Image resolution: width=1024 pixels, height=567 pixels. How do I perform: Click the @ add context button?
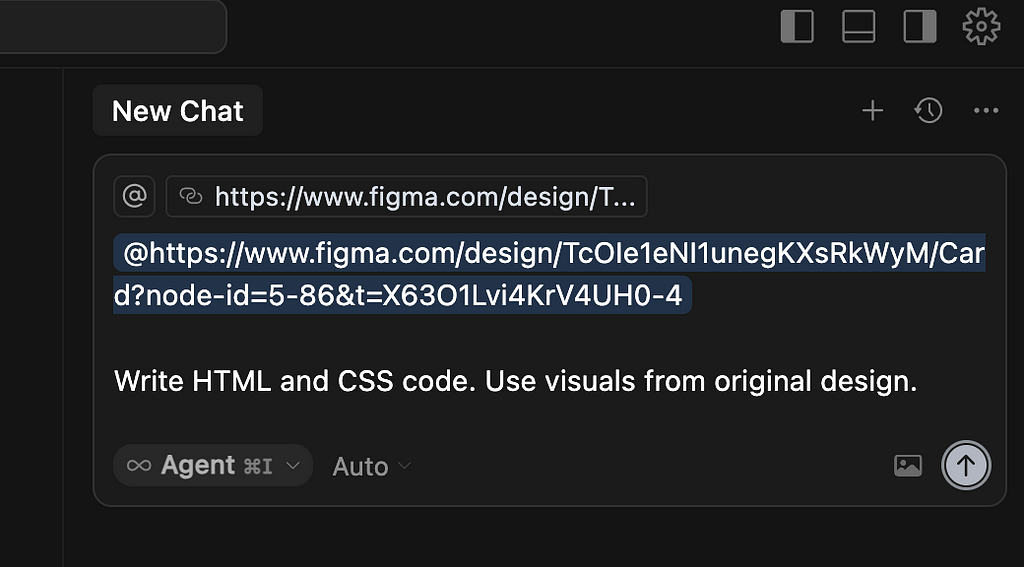(x=135, y=196)
